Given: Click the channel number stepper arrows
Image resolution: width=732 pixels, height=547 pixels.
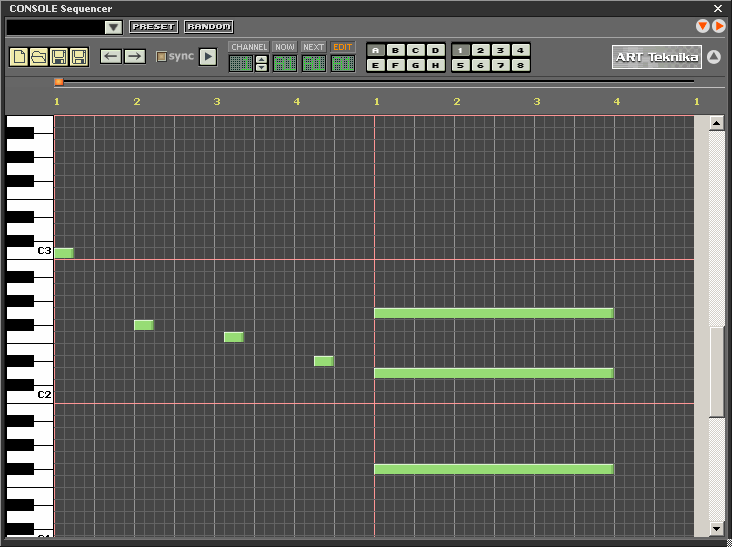Looking at the screenshot, I should click(x=262, y=63).
